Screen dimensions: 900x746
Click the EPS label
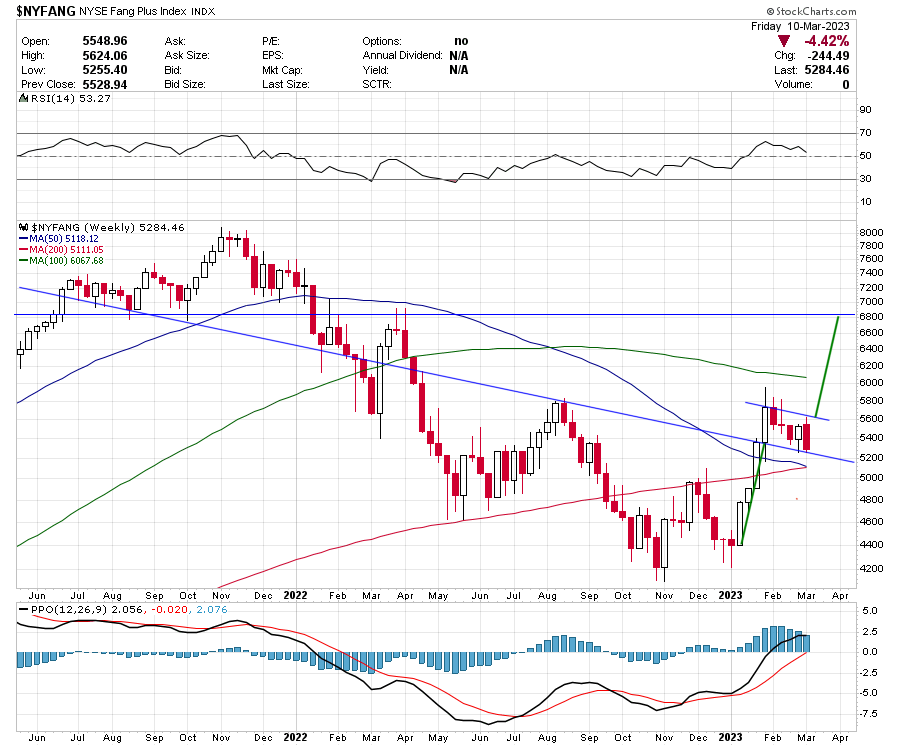pos(273,56)
